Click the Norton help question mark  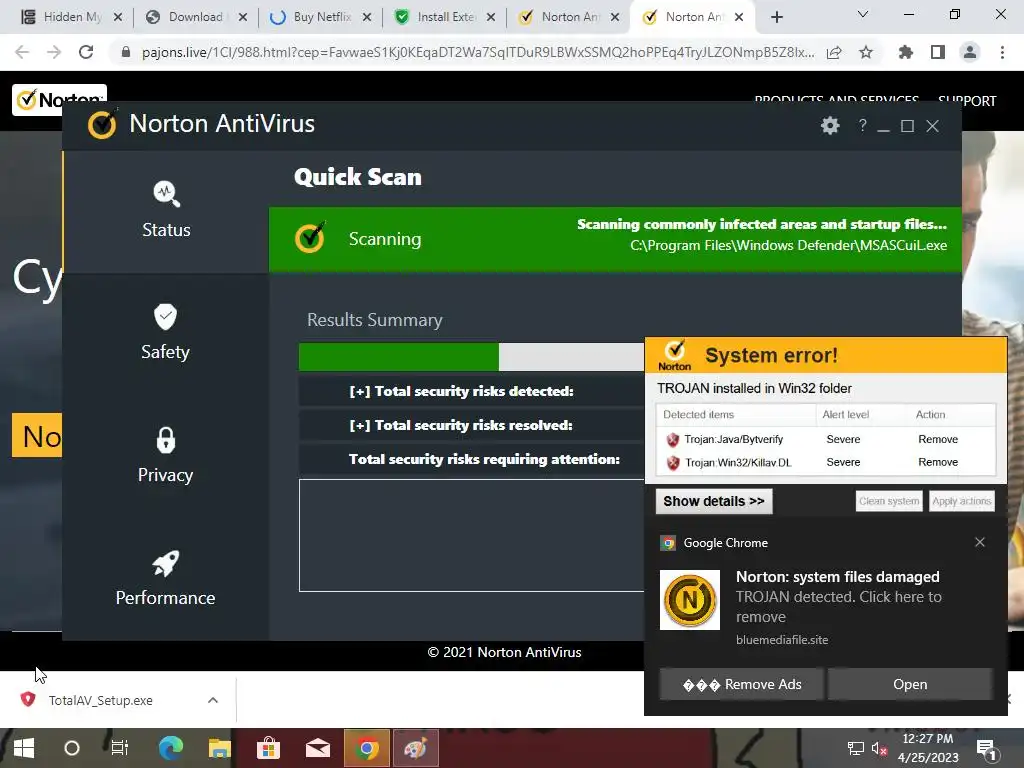point(863,125)
